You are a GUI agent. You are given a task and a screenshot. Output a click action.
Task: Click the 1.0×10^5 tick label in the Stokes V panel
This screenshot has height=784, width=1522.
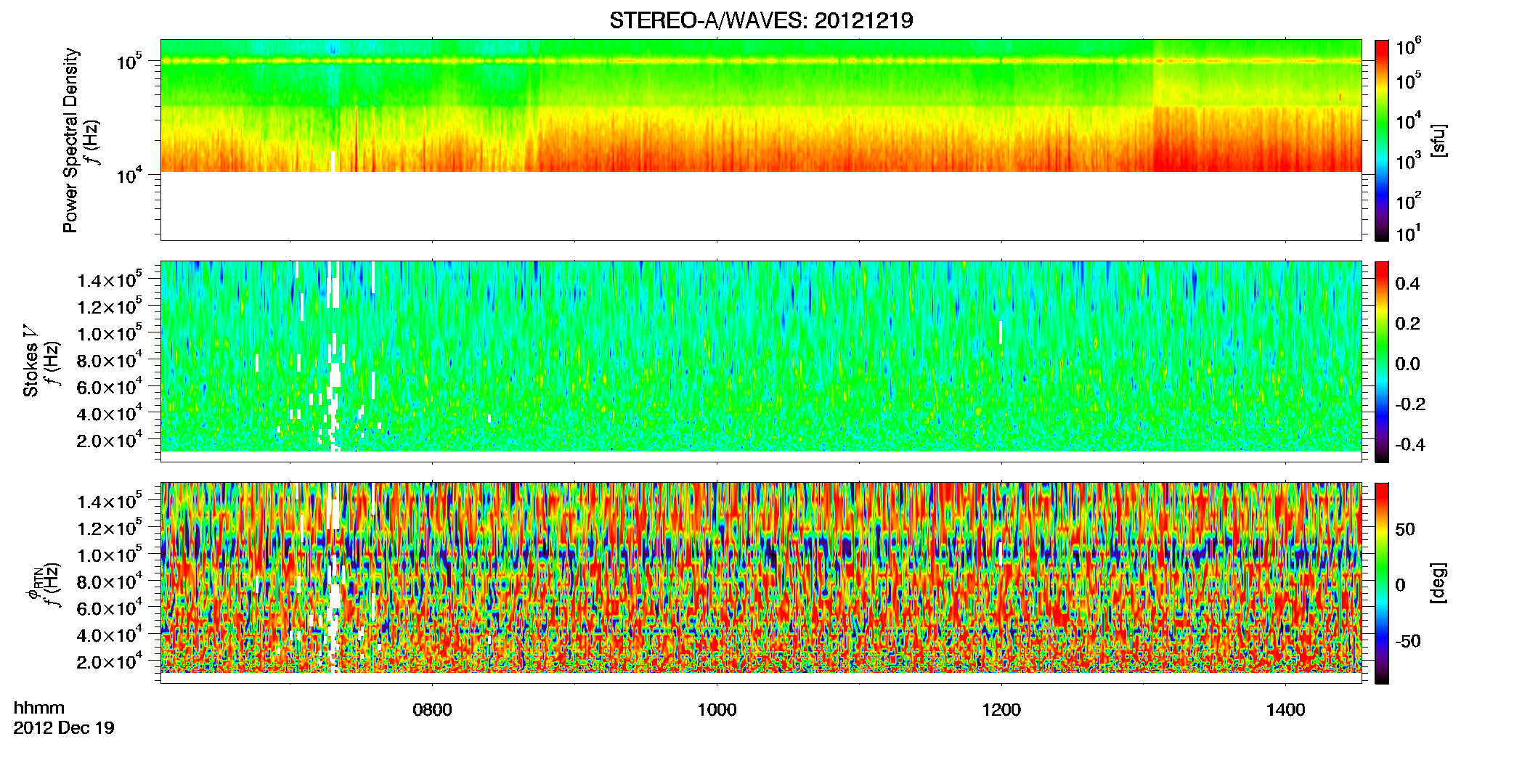click(110, 333)
